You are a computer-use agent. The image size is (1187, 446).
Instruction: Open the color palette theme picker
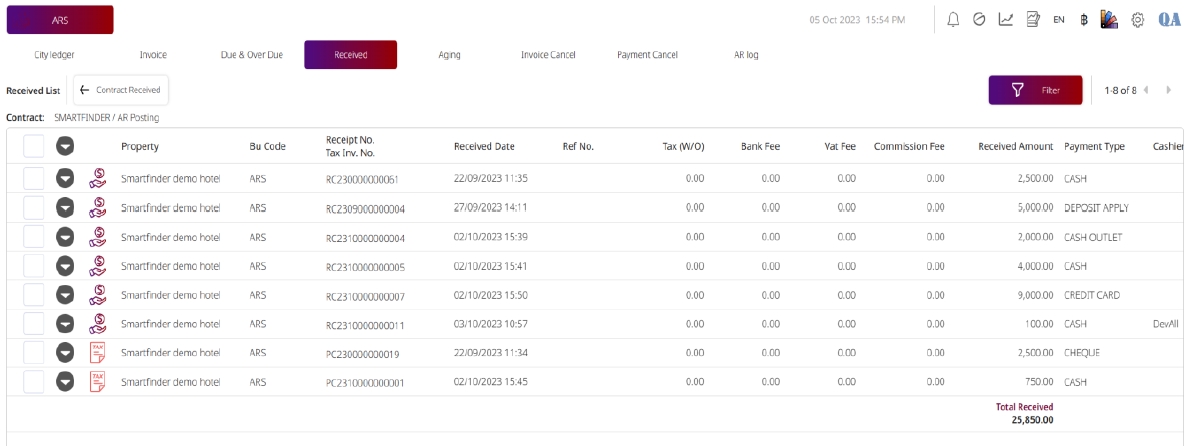pos(1109,20)
